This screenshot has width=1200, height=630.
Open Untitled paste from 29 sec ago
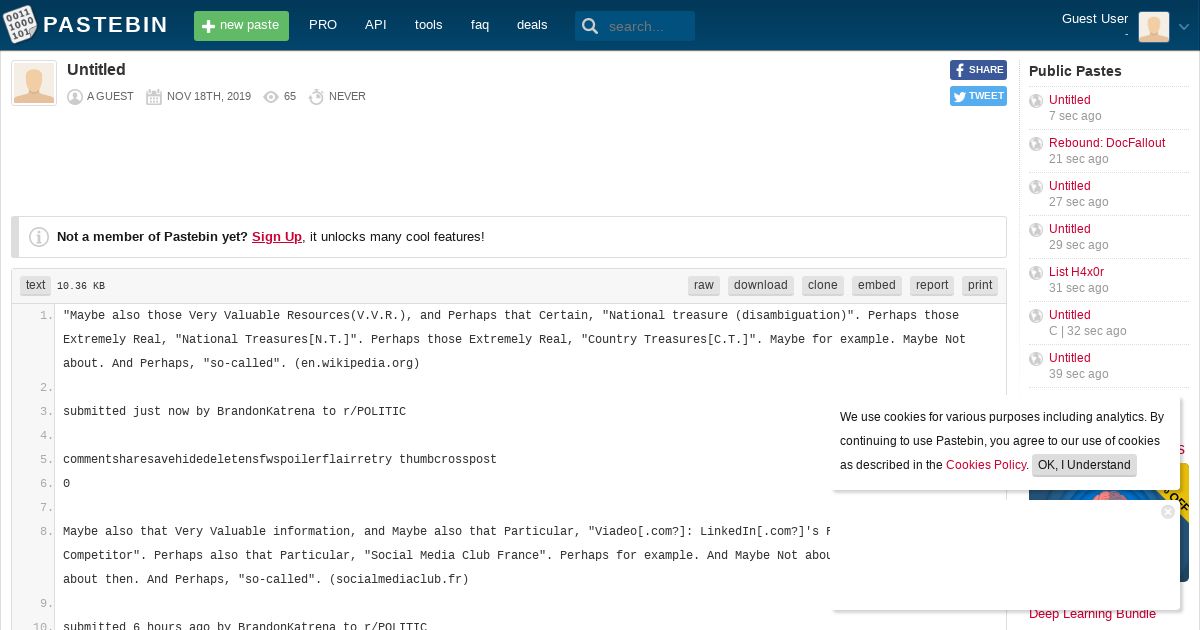(1070, 229)
